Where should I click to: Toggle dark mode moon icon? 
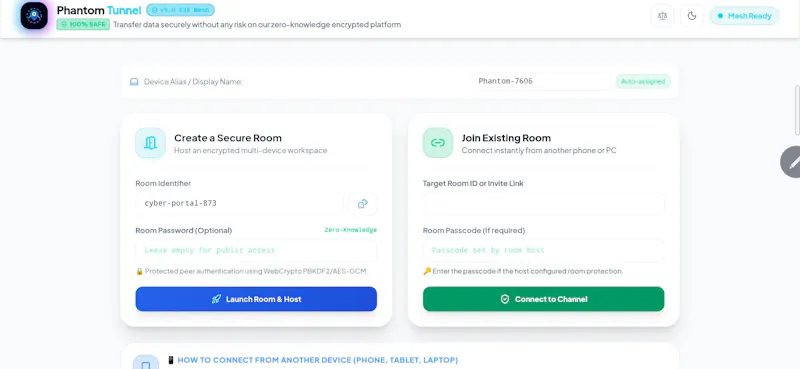692,16
